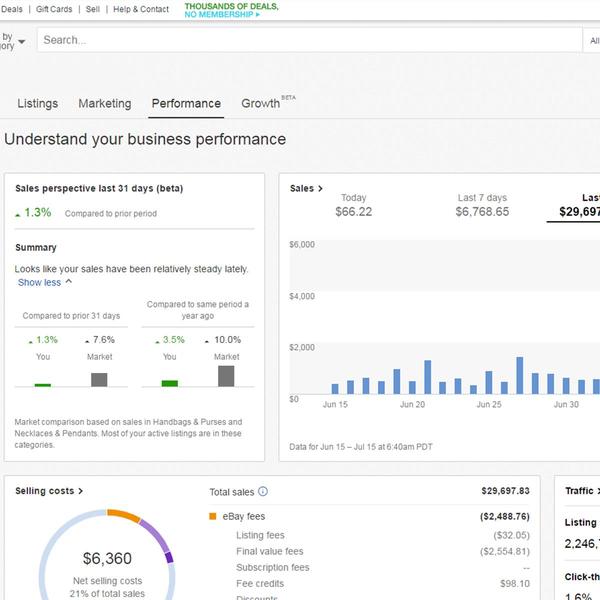Open the Listings tab
This screenshot has height=600, width=600.
click(38, 103)
